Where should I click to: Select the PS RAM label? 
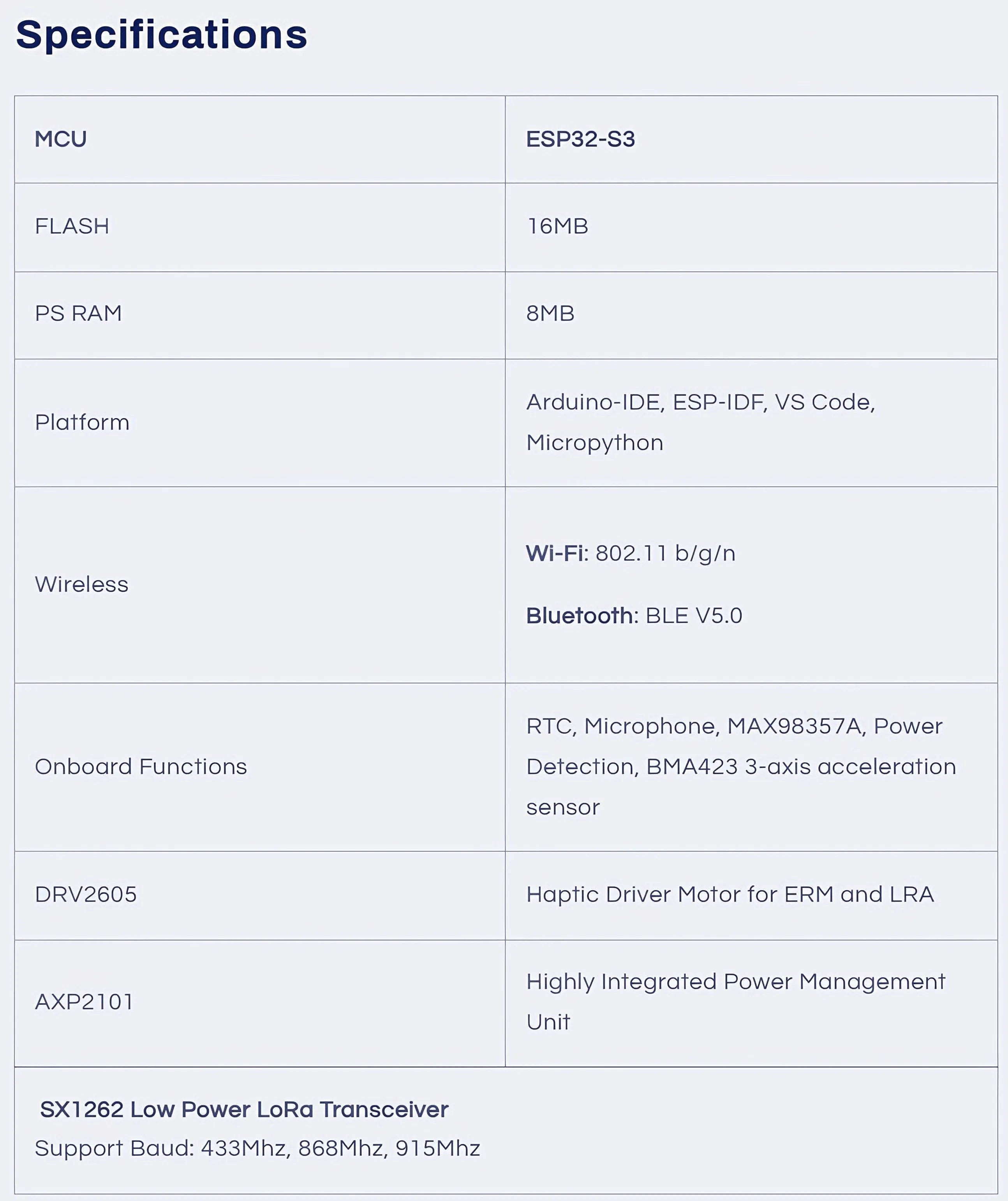pyautogui.click(x=78, y=313)
